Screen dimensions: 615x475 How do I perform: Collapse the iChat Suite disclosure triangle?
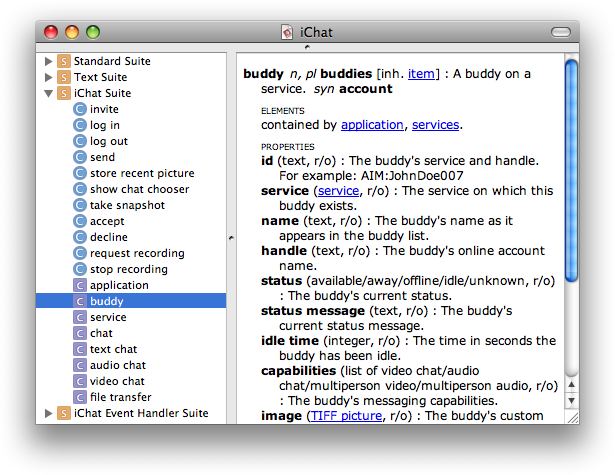click(x=48, y=93)
